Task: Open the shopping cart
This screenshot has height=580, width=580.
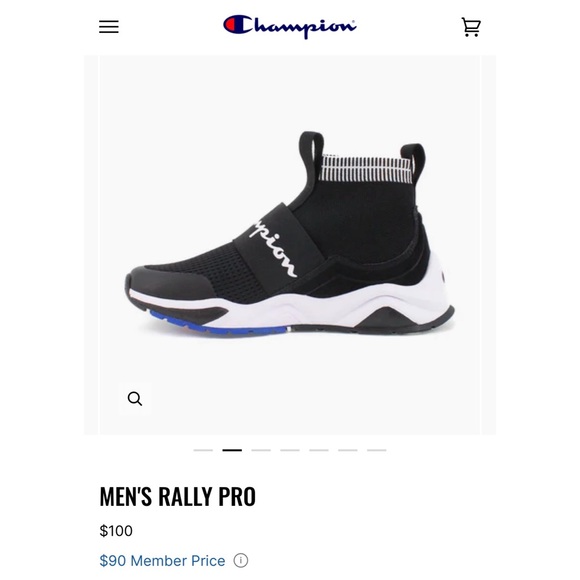Action: coord(471,27)
